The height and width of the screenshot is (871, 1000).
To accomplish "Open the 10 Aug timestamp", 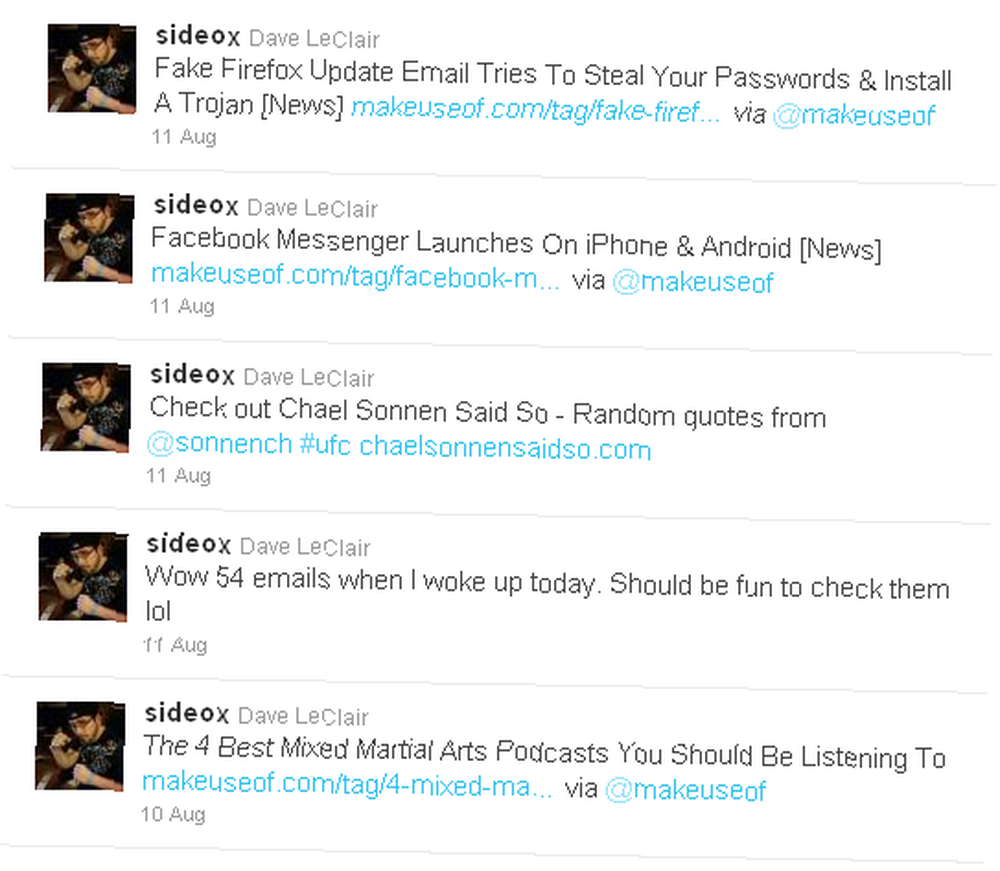I will (x=173, y=814).
